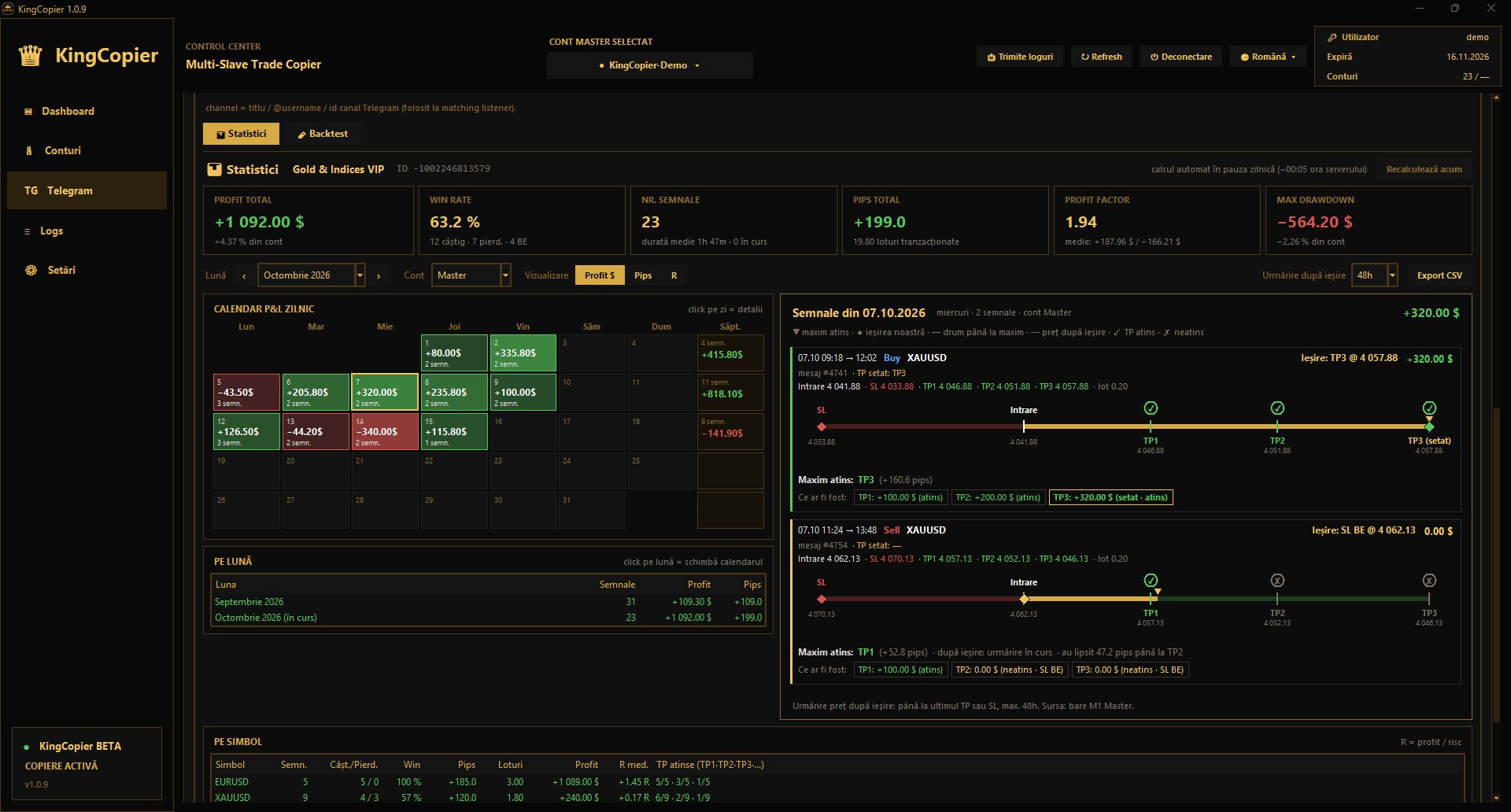Select calendar day 1 with +80.00$
The image size is (1511, 812).
point(454,352)
